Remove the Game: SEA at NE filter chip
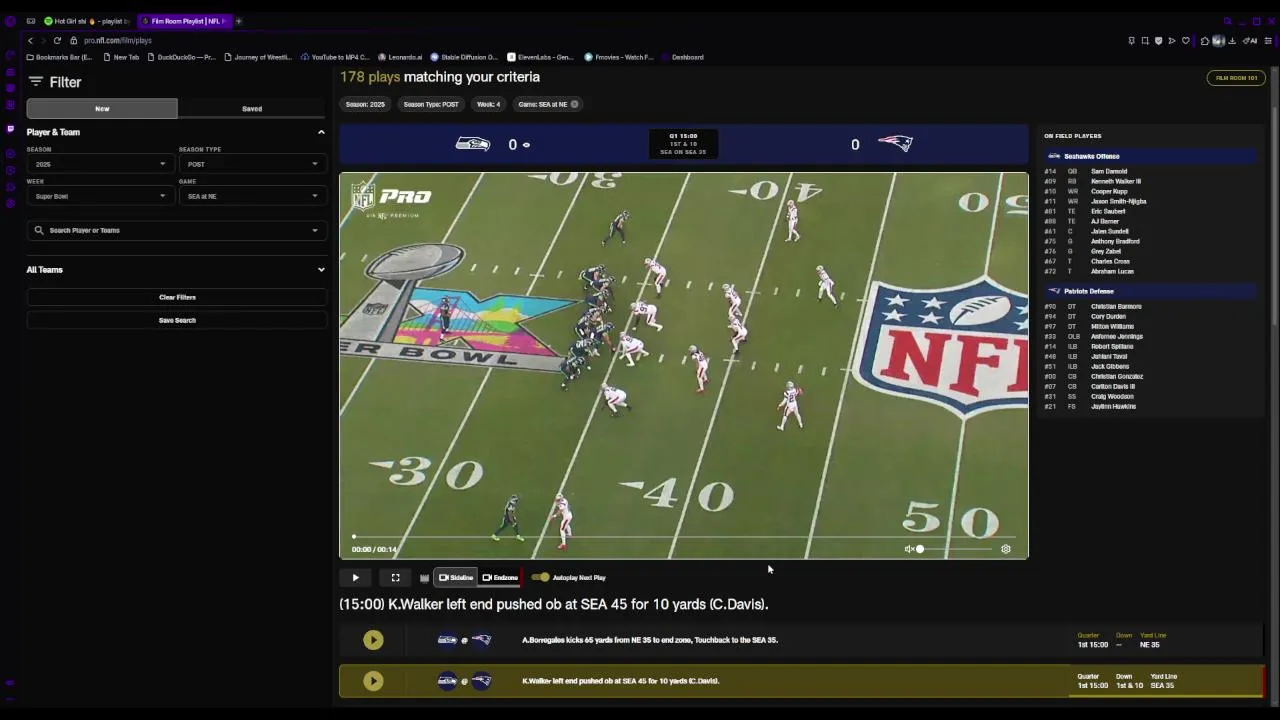 tap(574, 104)
